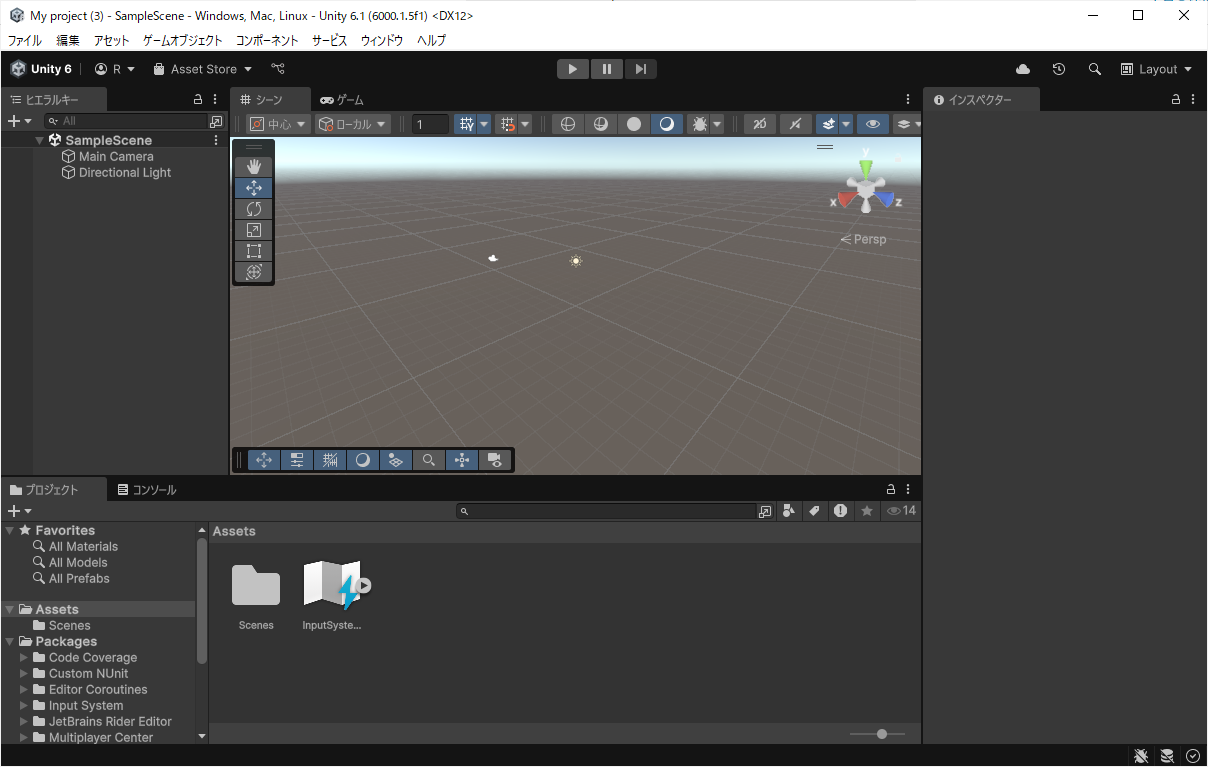
Task: Open the ファイル menu
Action: [25, 40]
